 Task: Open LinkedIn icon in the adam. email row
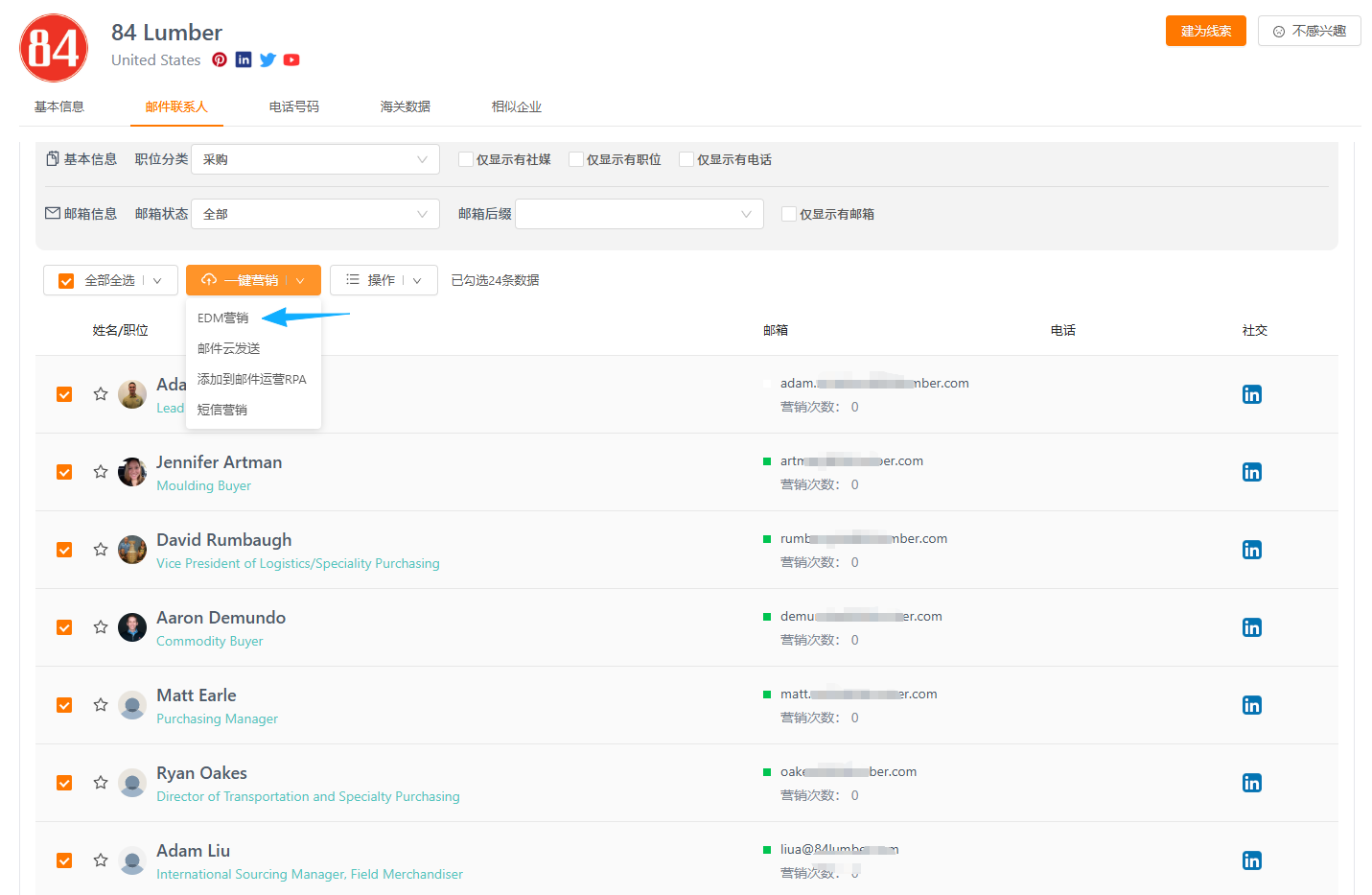1252,394
